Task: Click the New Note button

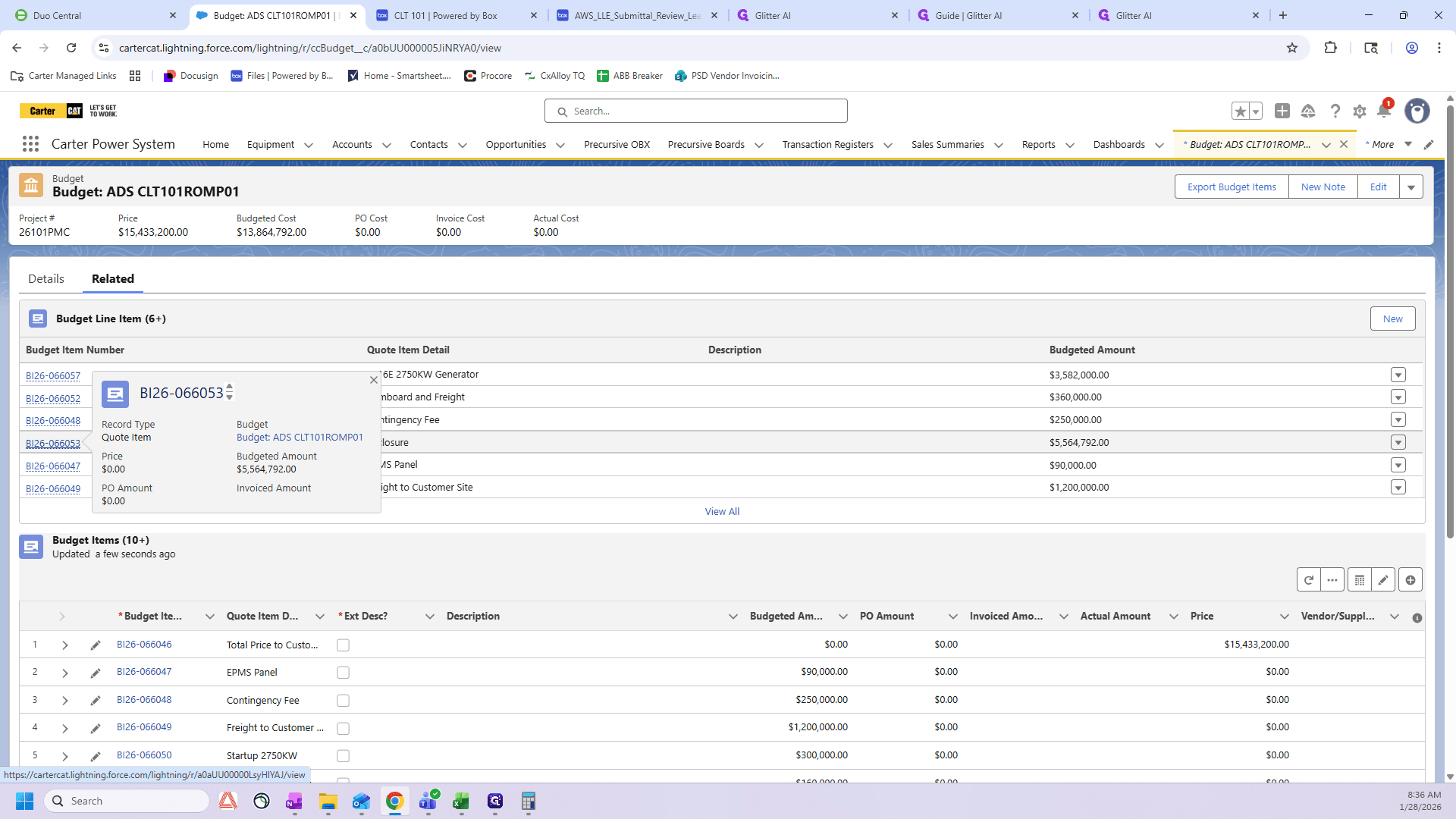Action: [1323, 187]
